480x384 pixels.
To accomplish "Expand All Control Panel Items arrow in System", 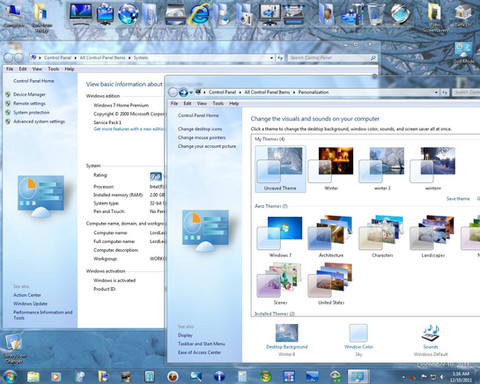I will [x=129, y=58].
